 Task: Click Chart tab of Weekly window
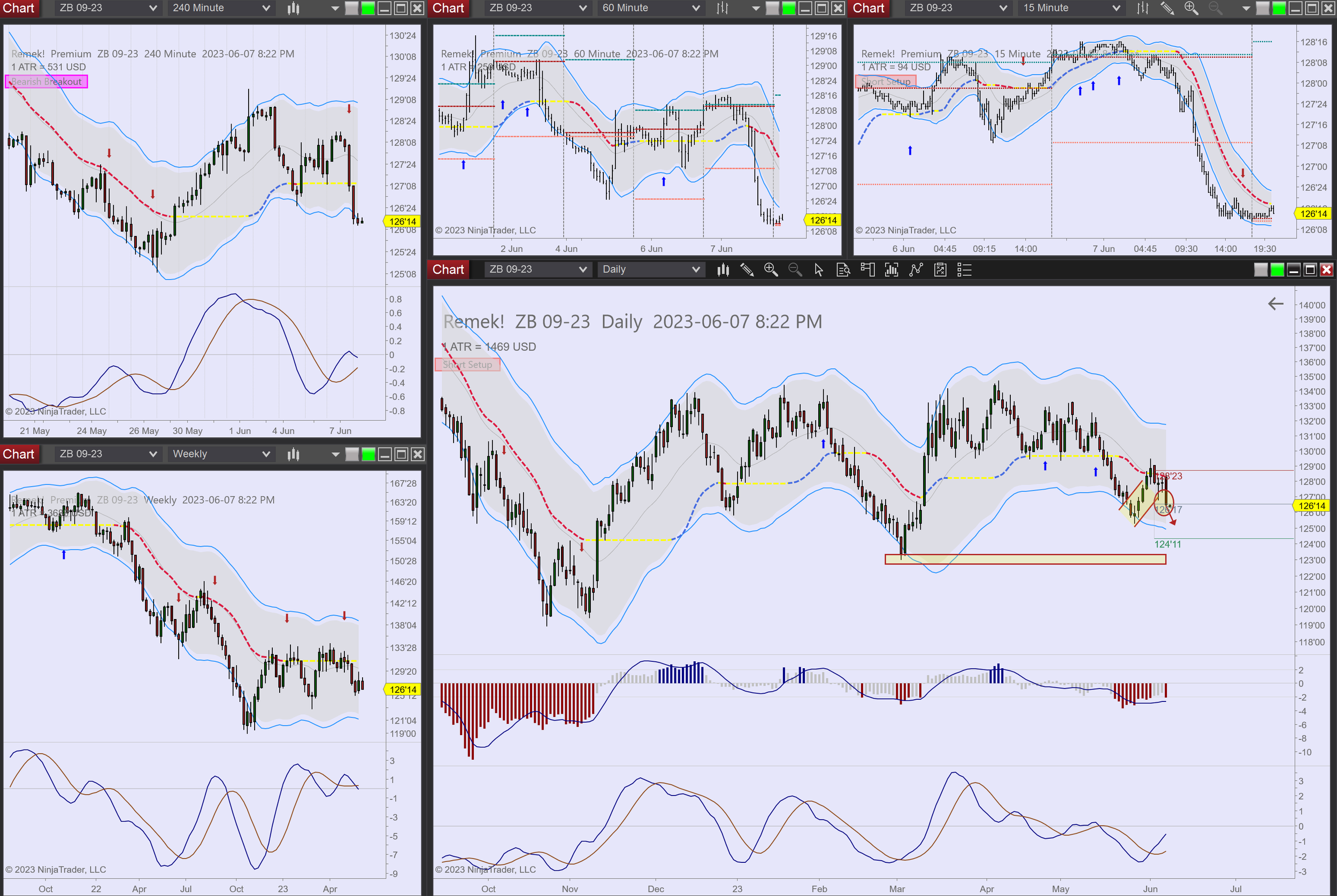(x=19, y=454)
